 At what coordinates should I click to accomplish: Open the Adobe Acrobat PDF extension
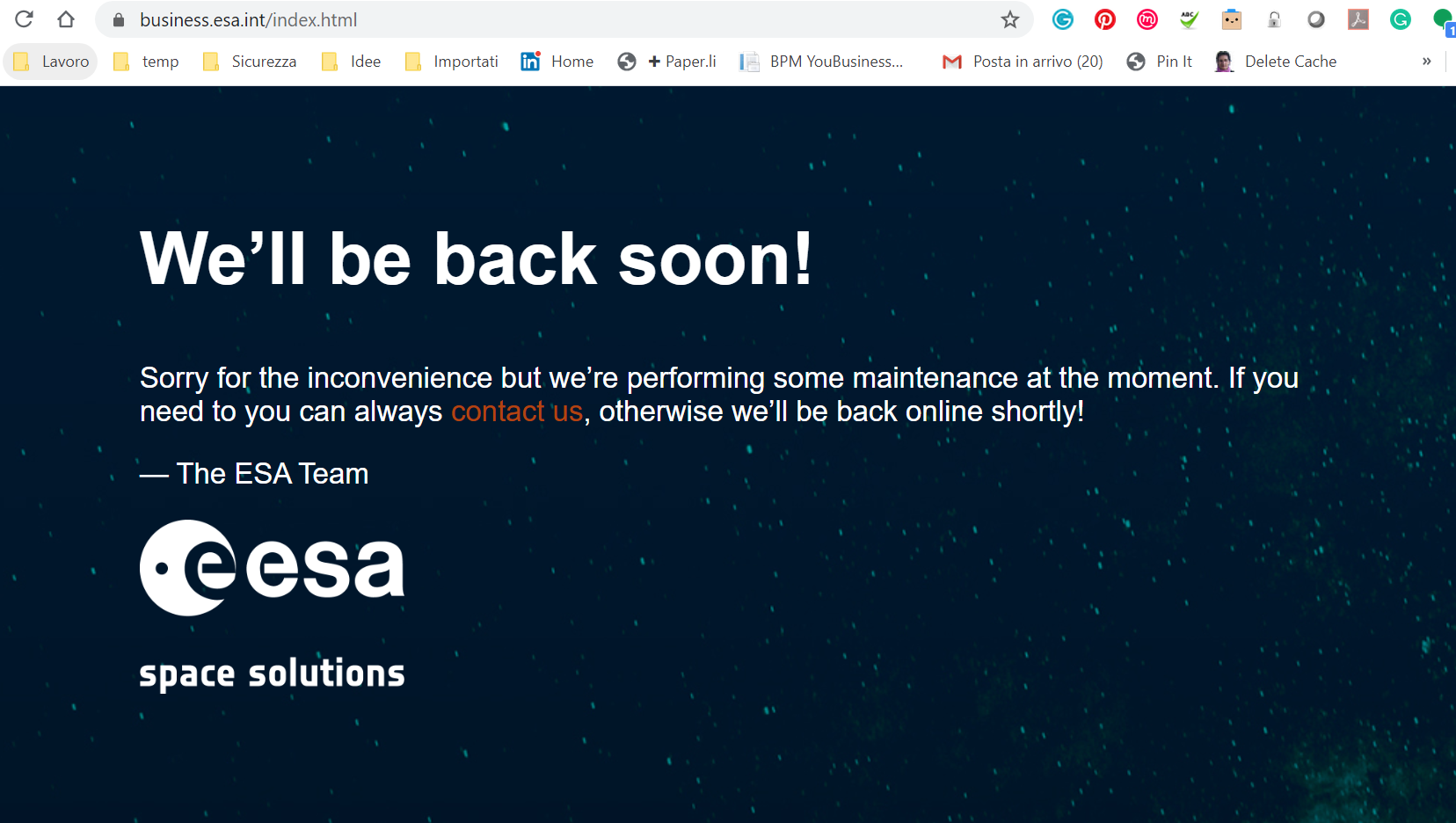(x=1358, y=19)
